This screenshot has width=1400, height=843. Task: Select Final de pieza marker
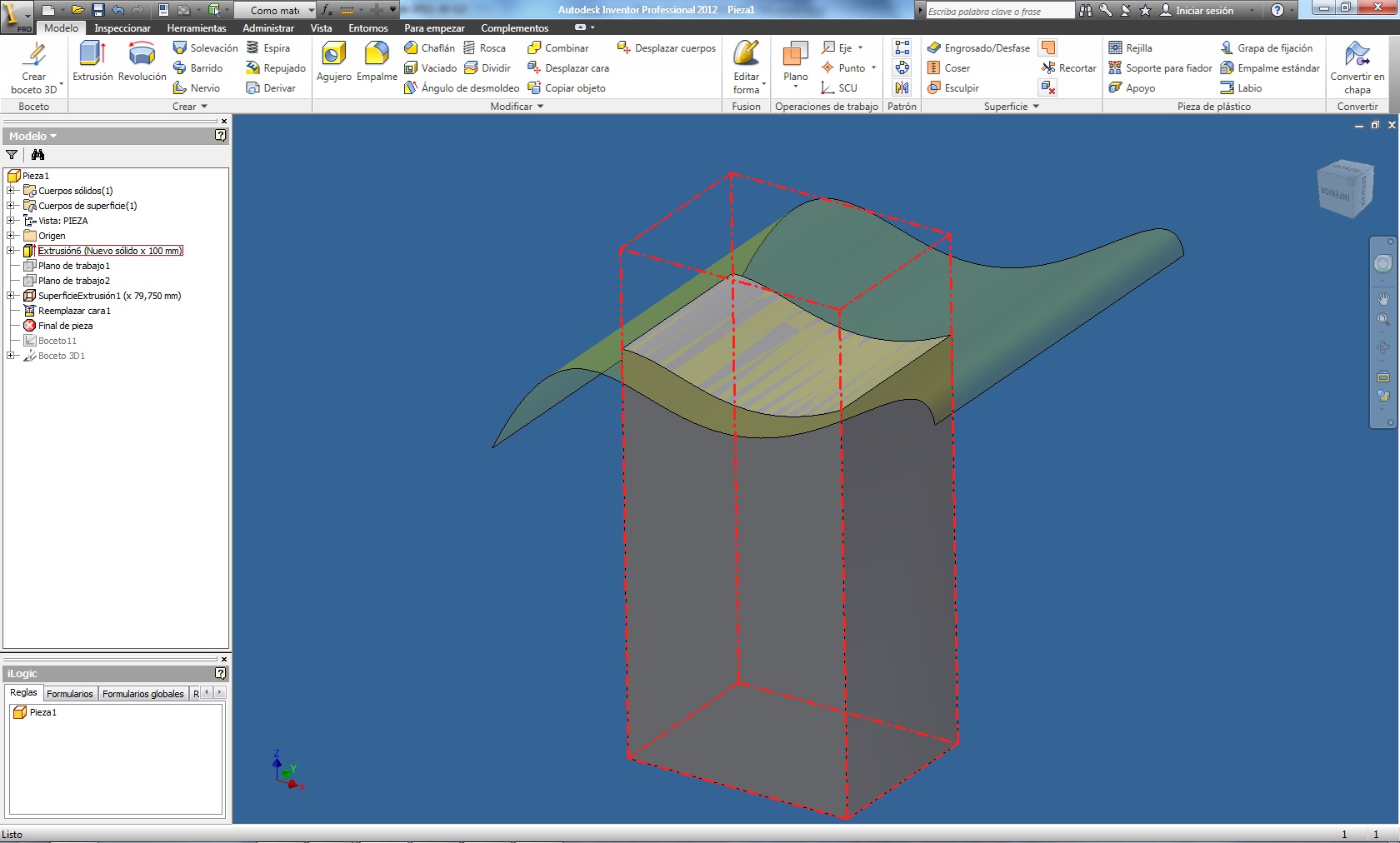[58, 326]
